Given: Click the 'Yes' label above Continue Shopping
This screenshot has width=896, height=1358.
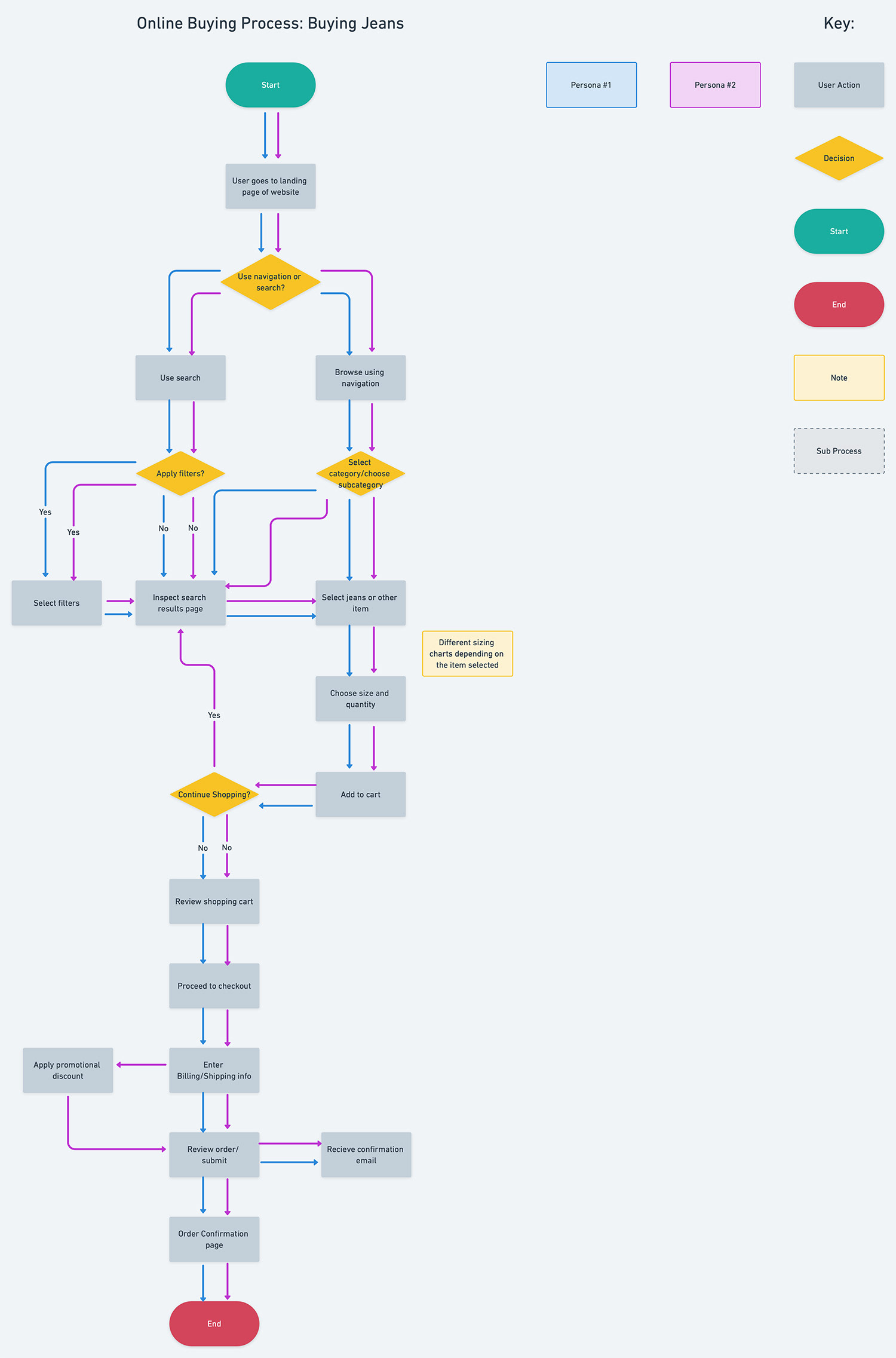Looking at the screenshot, I should (214, 715).
